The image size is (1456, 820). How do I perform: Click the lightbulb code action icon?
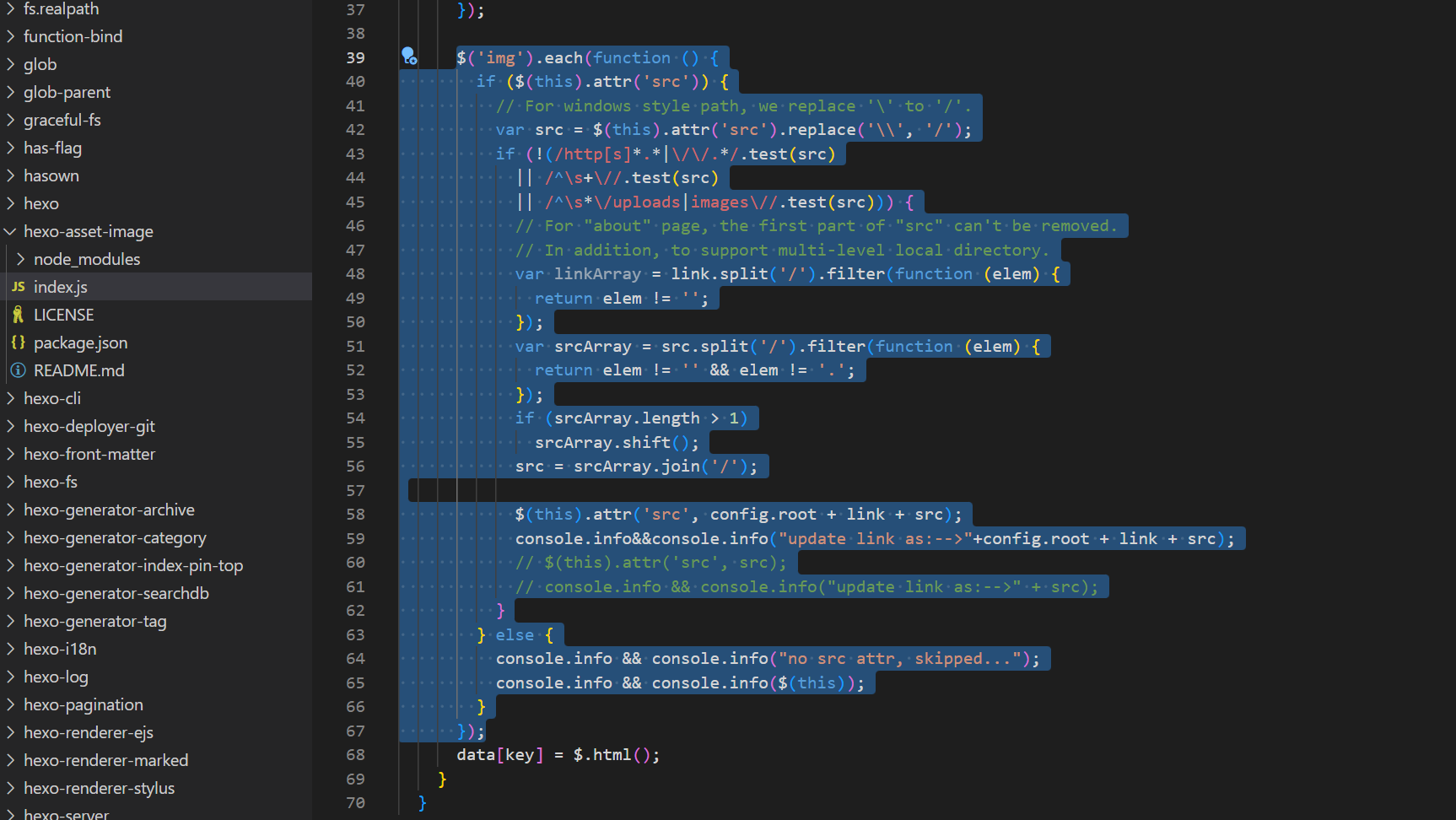click(x=409, y=57)
